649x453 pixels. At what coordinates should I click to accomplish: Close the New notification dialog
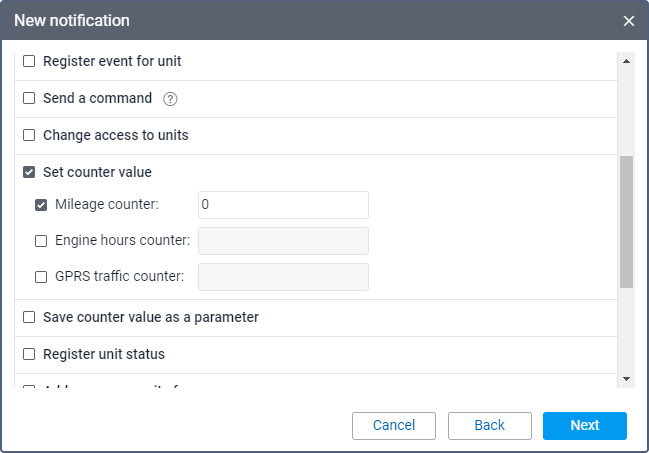pos(629,21)
